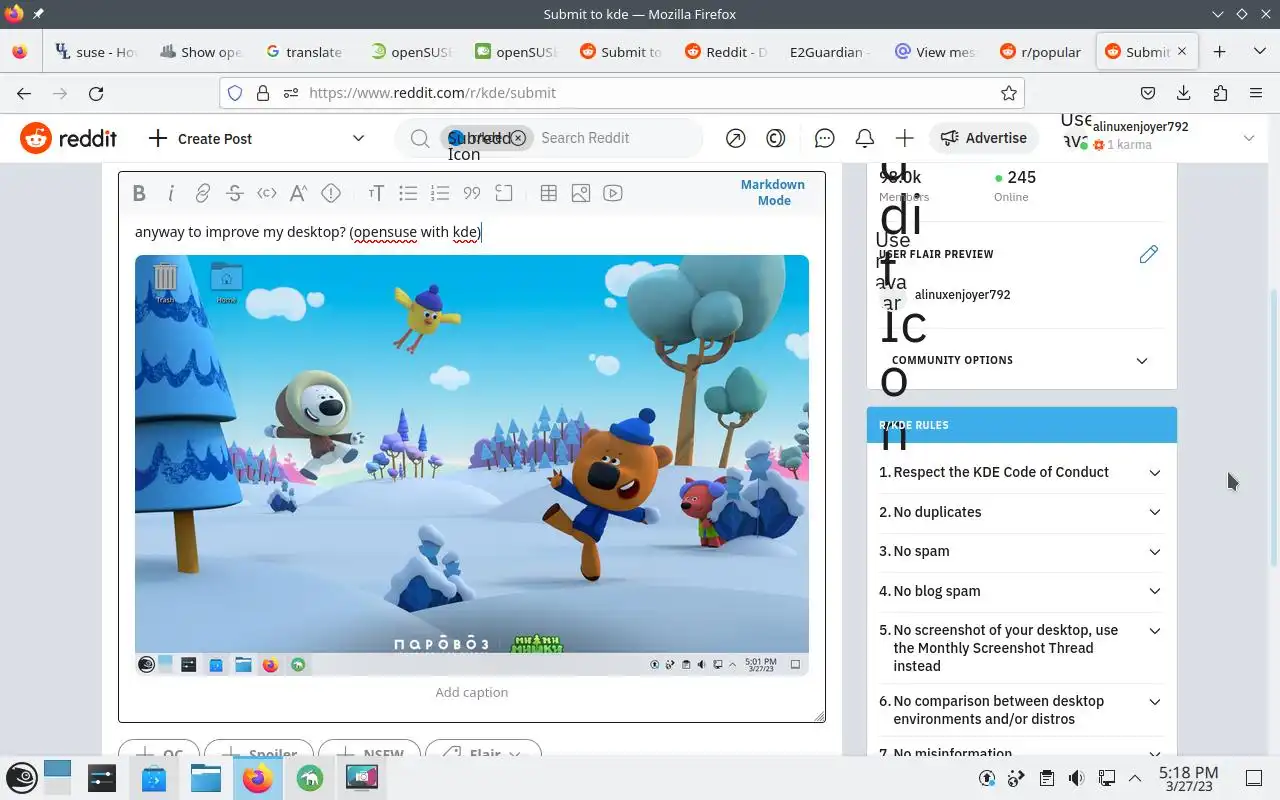Click the Add caption field
This screenshot has height=800, width=1280.
pyautogui.click(x=472, y=692)
